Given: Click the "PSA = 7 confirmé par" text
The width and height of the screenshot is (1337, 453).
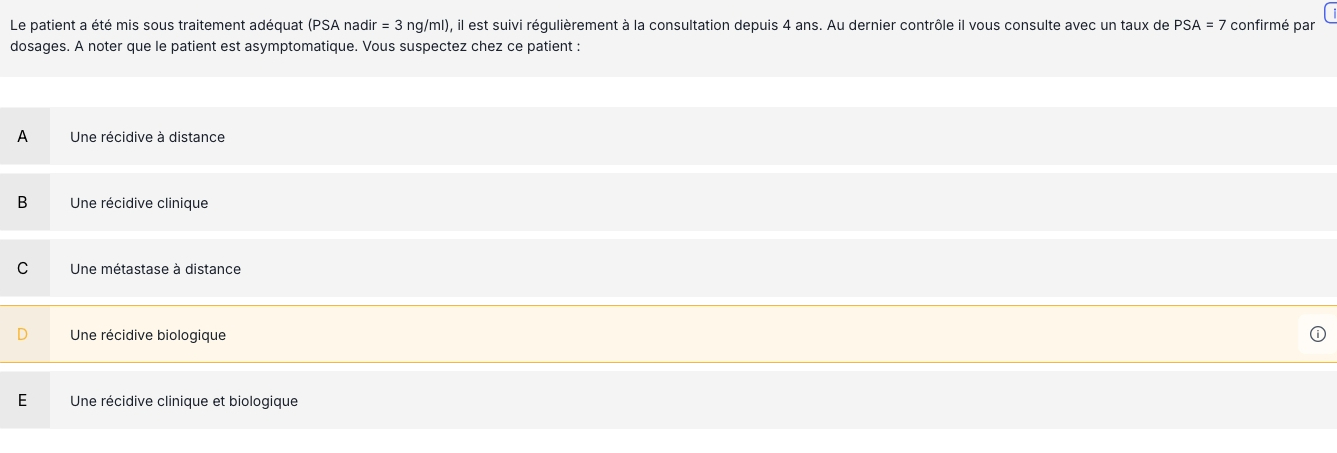Looking at the screenshot, I should (1244, 25).
